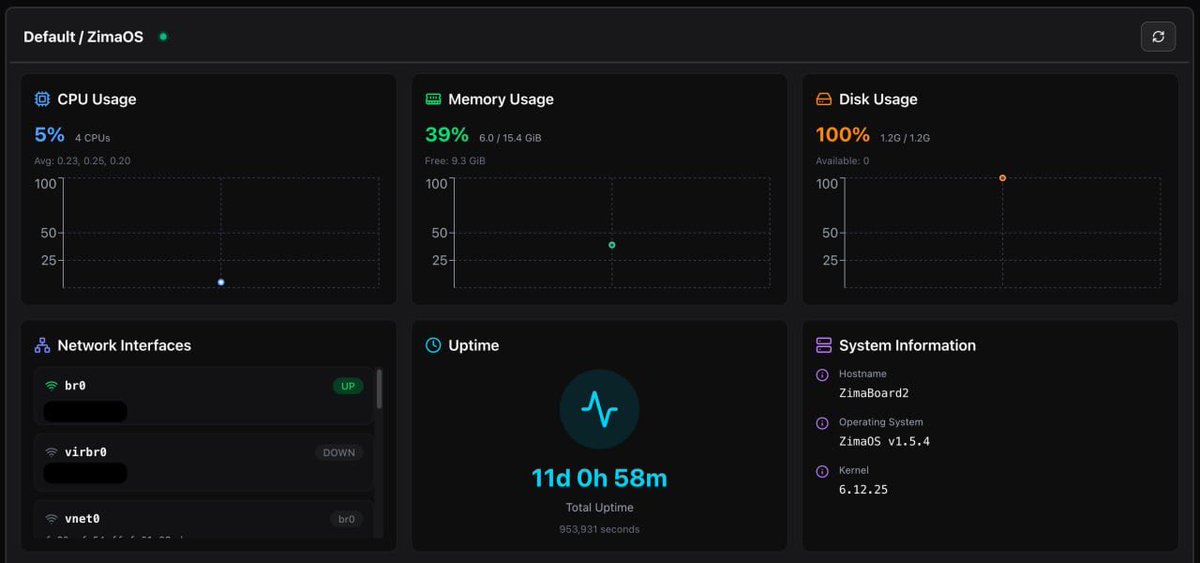This screenshot has height=563, width=1200.
Task: Click the info icon next to Hostname
Action: [822, 375]
